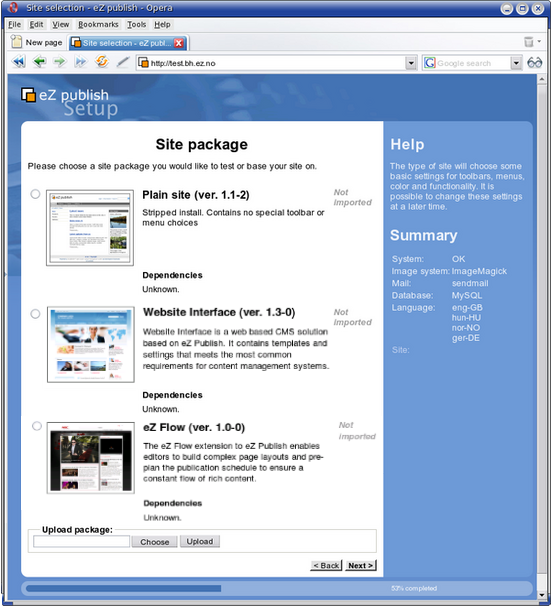Click the 'nor-NO' language entry
The image size is (551, 607).
tap(466, 328)
